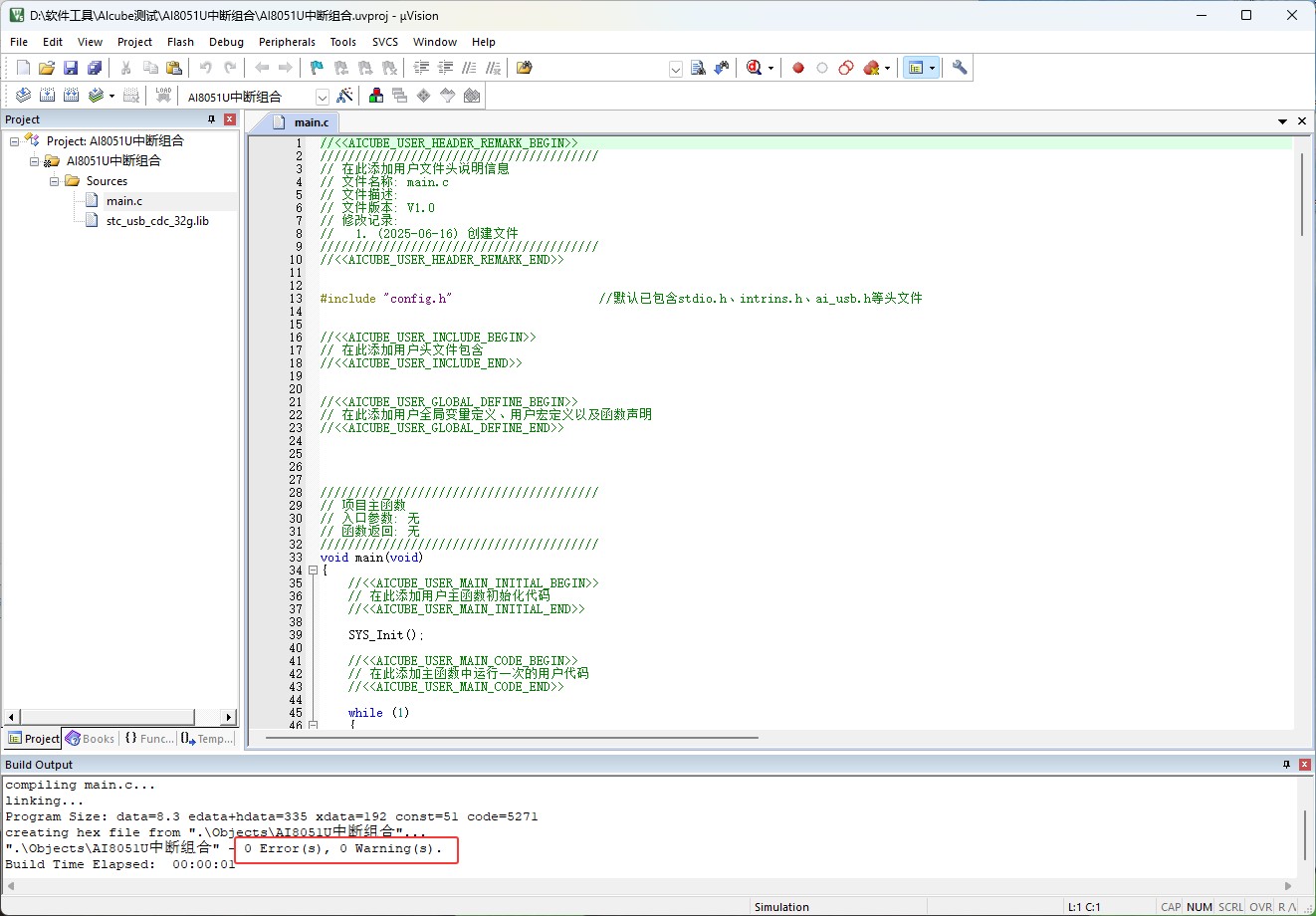Open Find in Files icon
This screenshot has width=1316, height=916.
(525, 68)
